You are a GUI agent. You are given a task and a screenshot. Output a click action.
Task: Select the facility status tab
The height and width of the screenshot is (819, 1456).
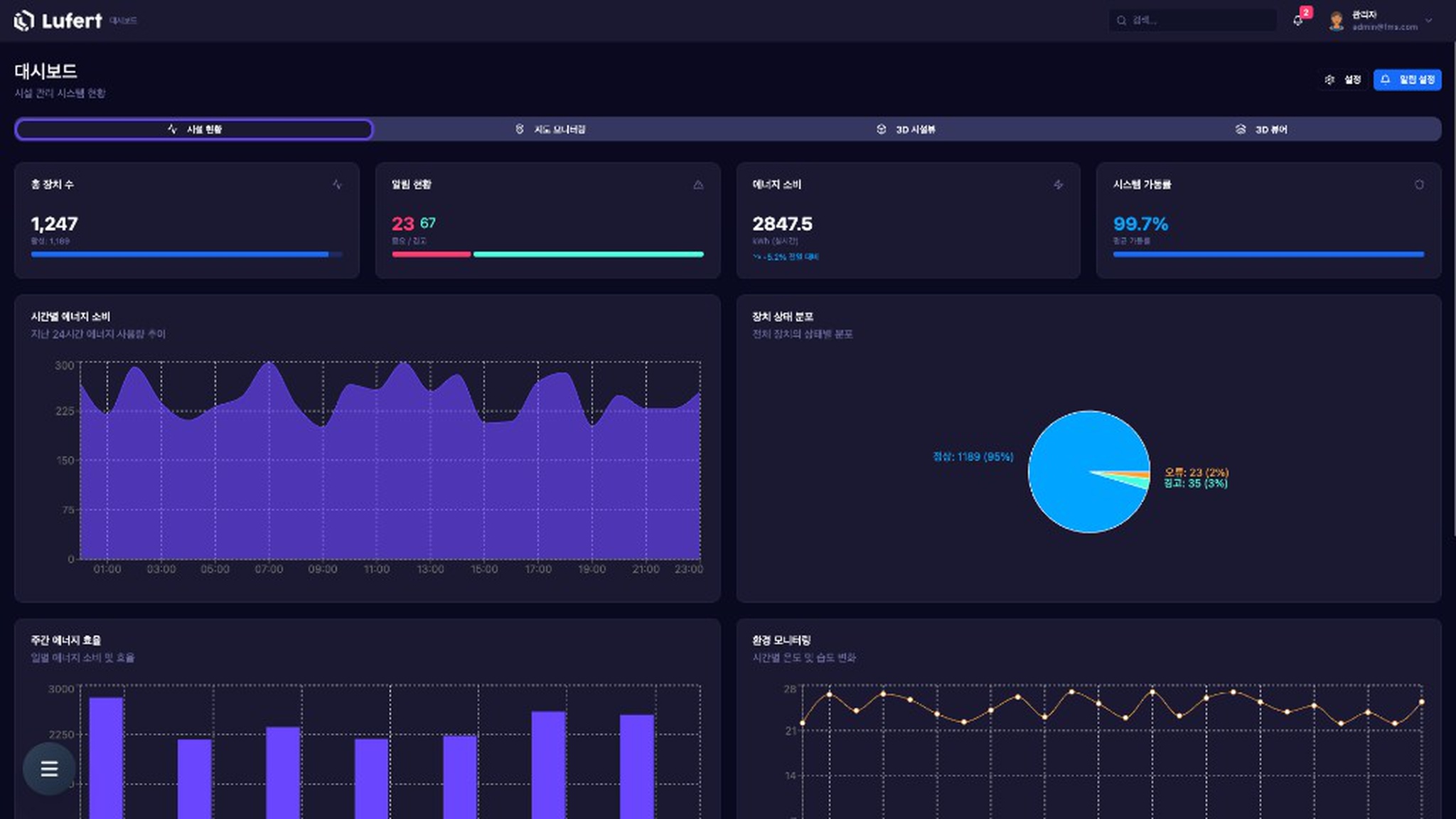(194, 129)
